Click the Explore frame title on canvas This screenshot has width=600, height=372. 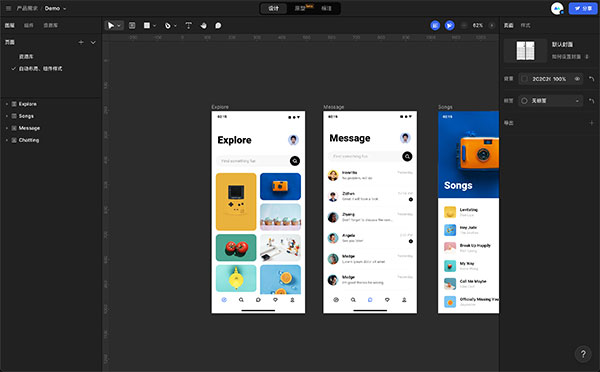tap(220, 107)
